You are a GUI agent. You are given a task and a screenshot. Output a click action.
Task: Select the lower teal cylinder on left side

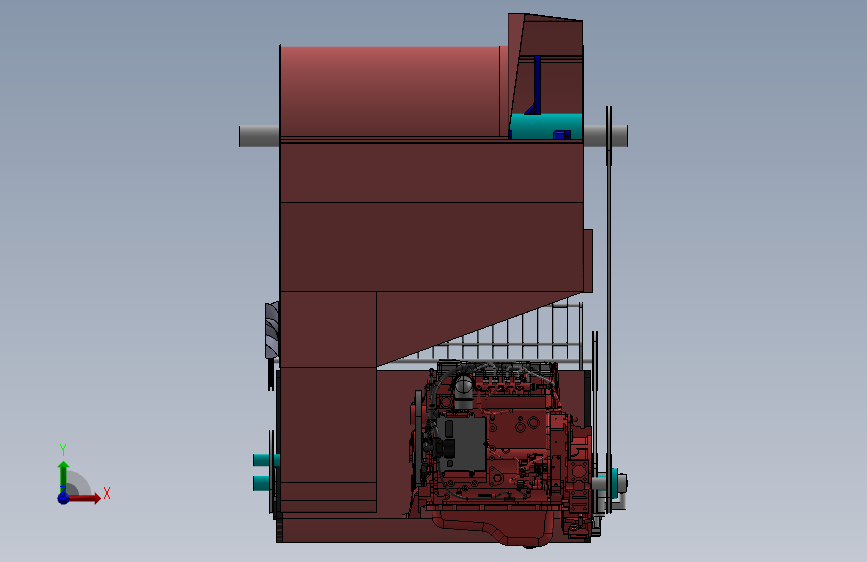coord(263,483)
